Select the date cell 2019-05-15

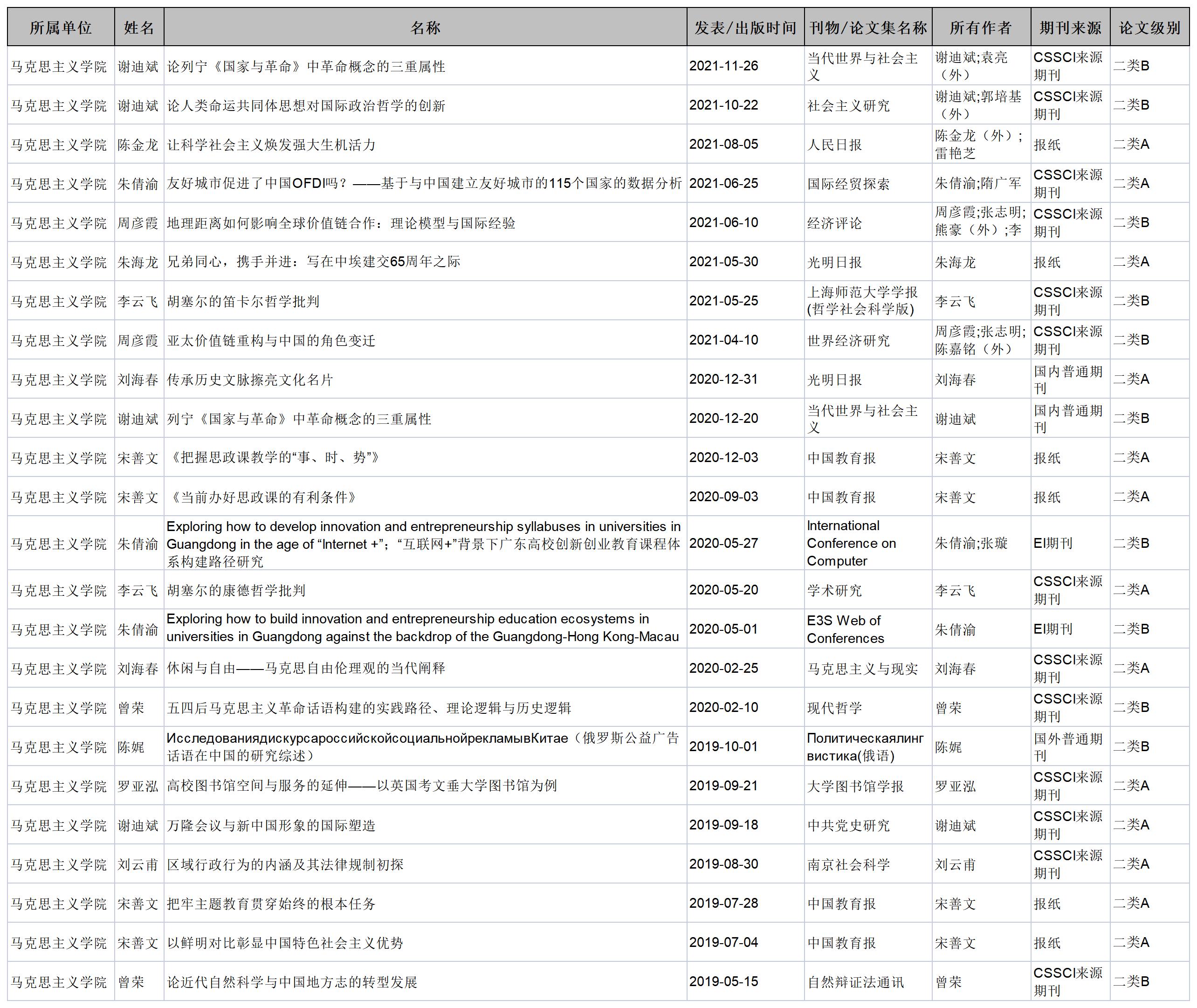723,982
